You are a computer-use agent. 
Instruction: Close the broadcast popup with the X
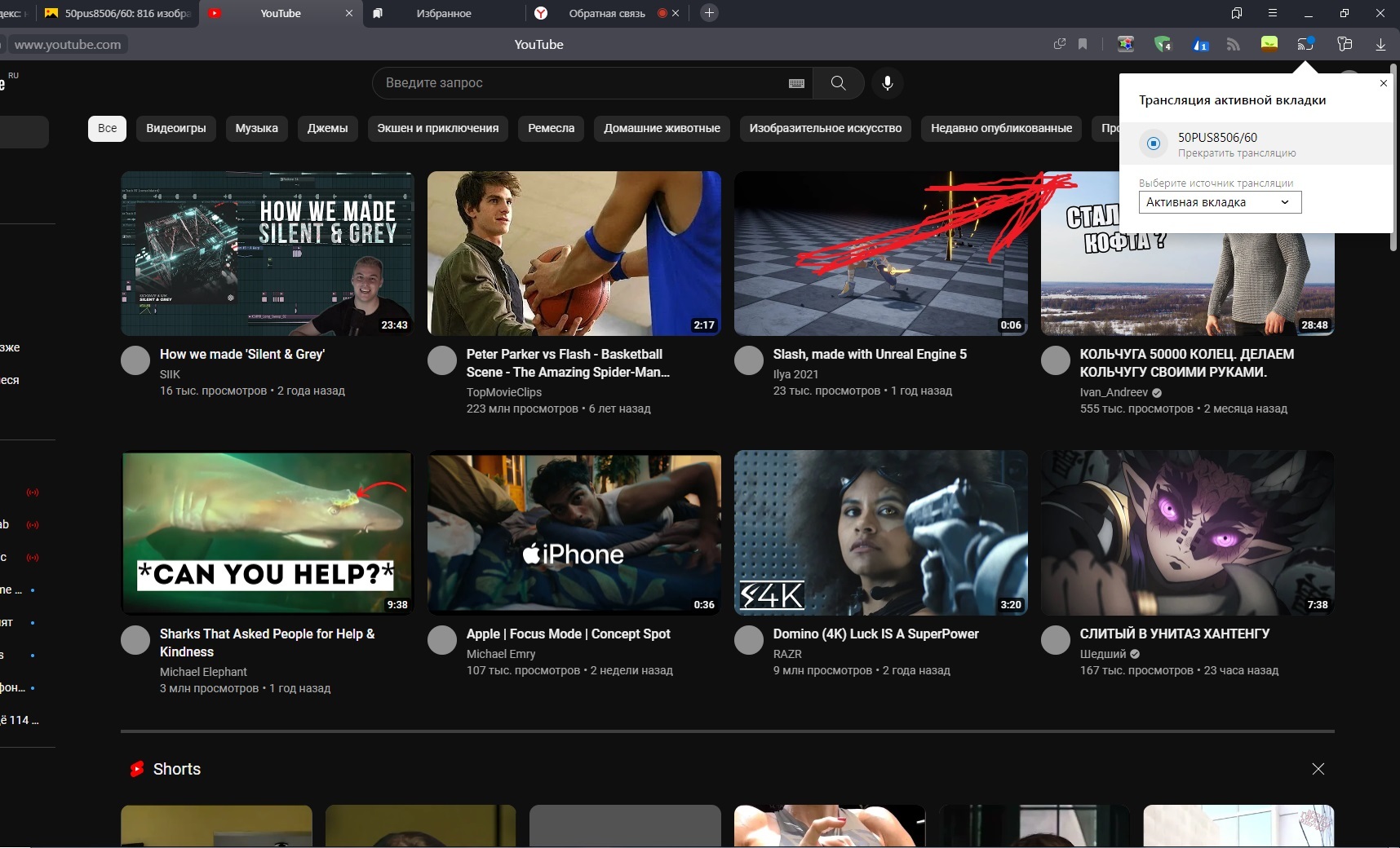coord(1384,83)
